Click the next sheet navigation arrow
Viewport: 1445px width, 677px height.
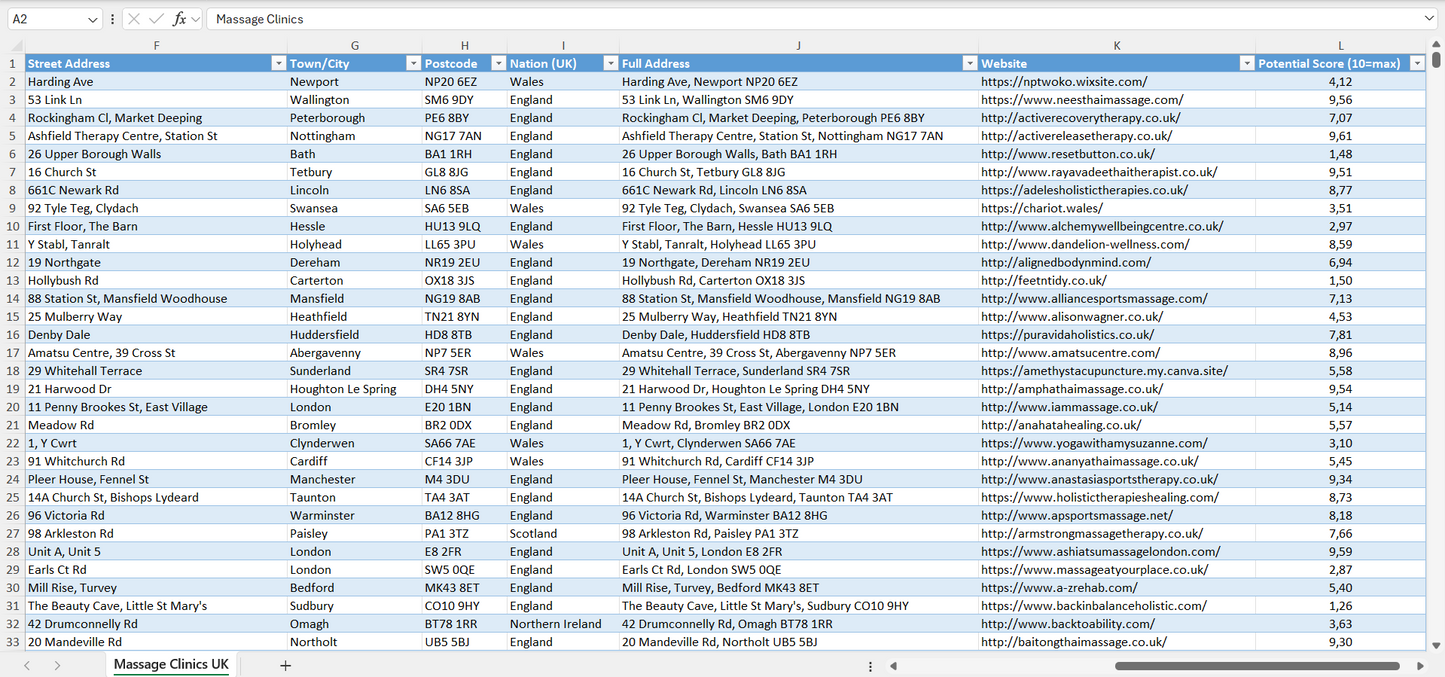click(57, 665)
